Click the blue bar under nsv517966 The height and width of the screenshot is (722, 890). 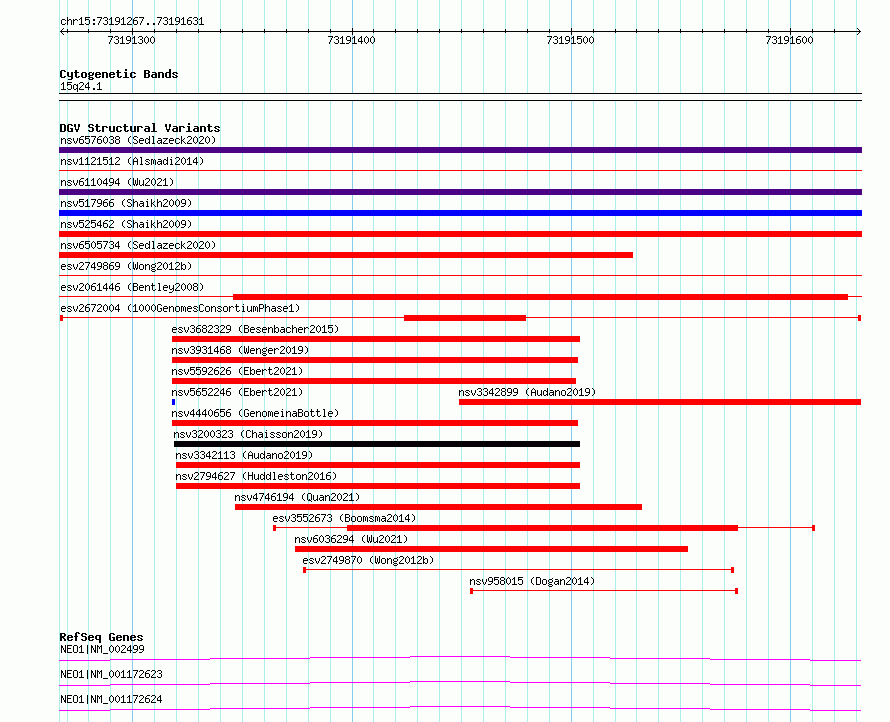460,213
